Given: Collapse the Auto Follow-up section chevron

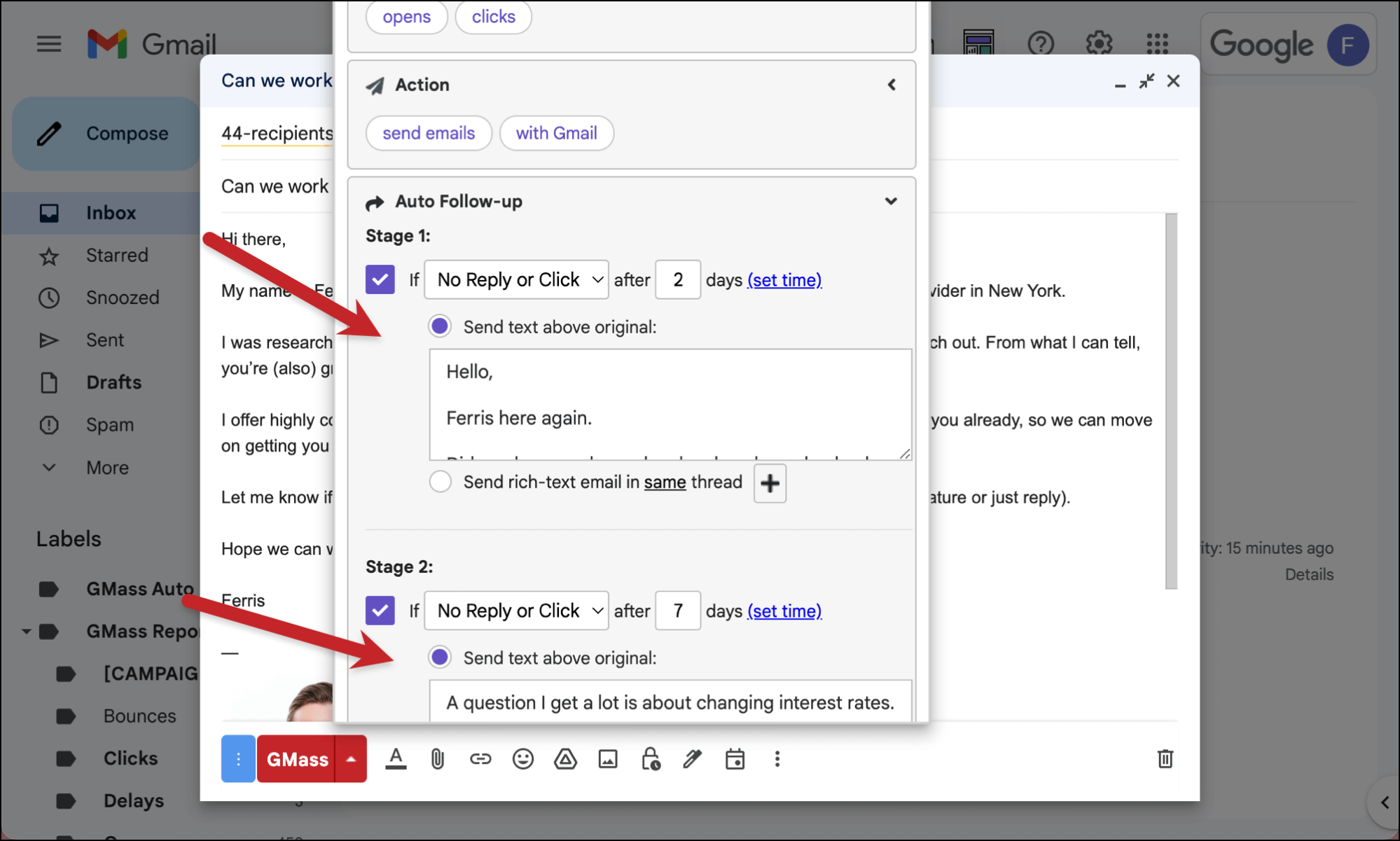Looking at the screenshot, I should 891,202.
